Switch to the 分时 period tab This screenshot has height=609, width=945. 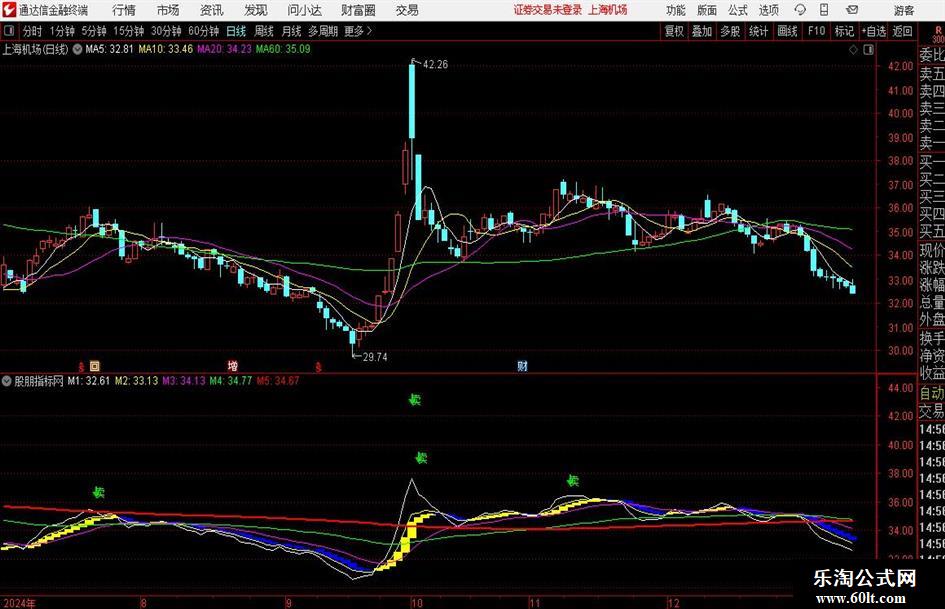coord(33,31)
